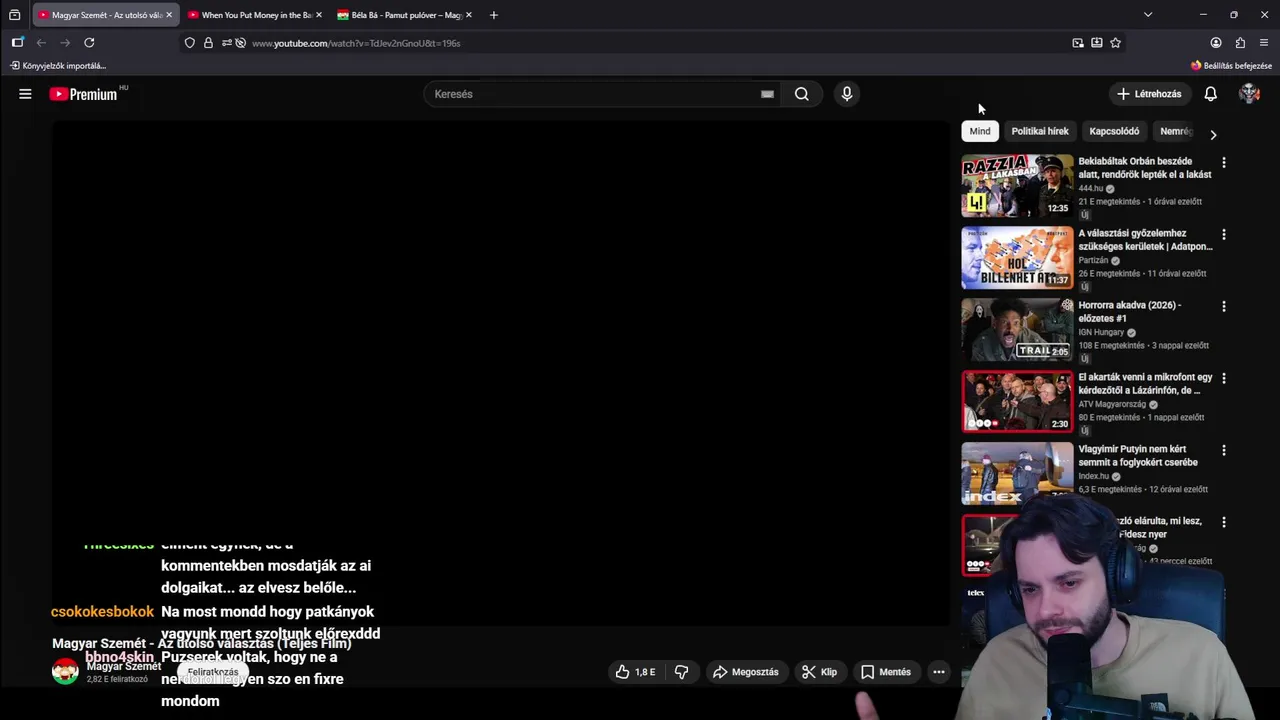Go back with browser back arrow
The height and width of the screenshot is (720, 1280).
tap(41, 43)
